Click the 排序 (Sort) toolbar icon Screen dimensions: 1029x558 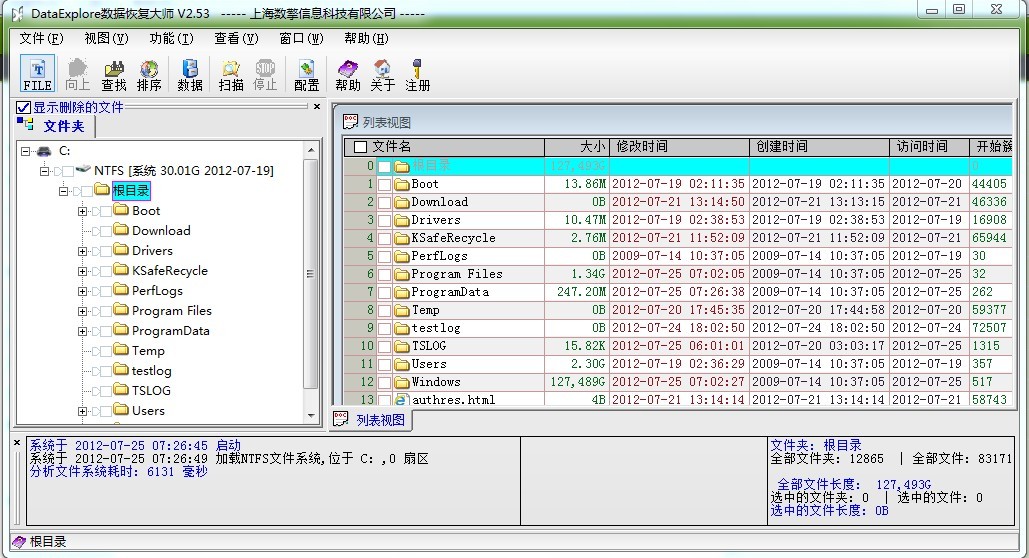[x=149, y=75]
